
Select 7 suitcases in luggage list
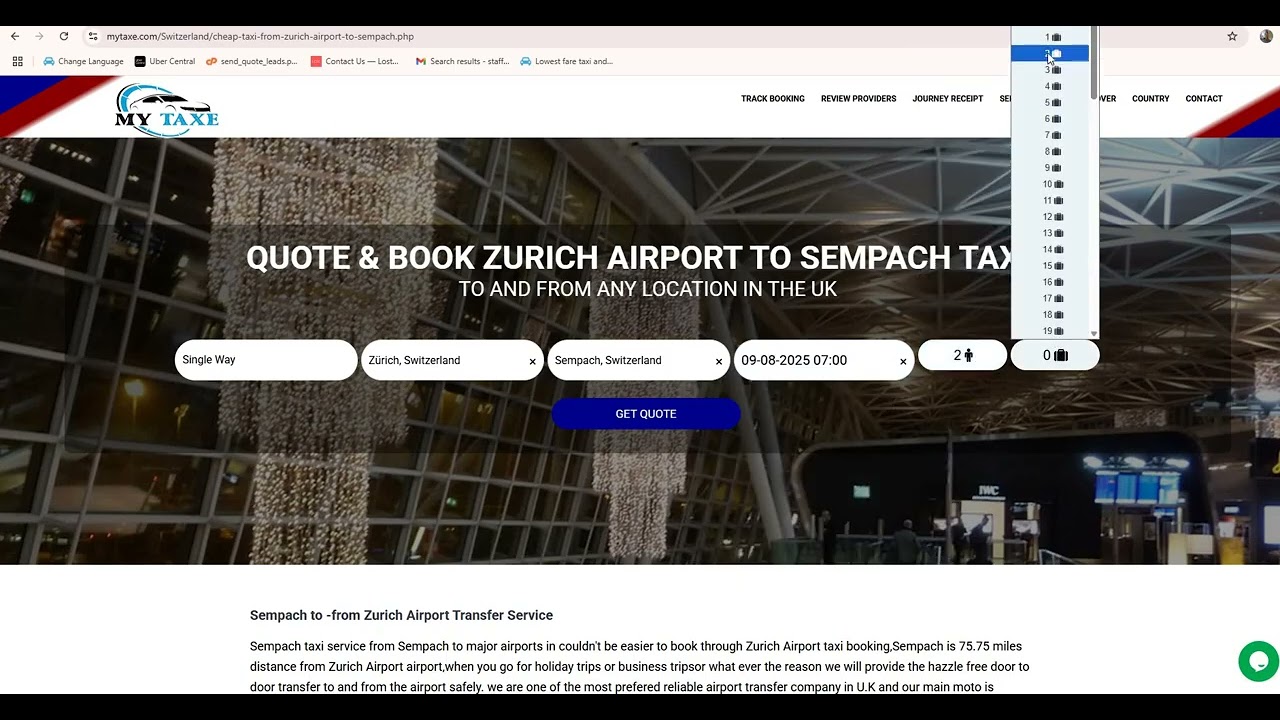[x=1050, y=135]
